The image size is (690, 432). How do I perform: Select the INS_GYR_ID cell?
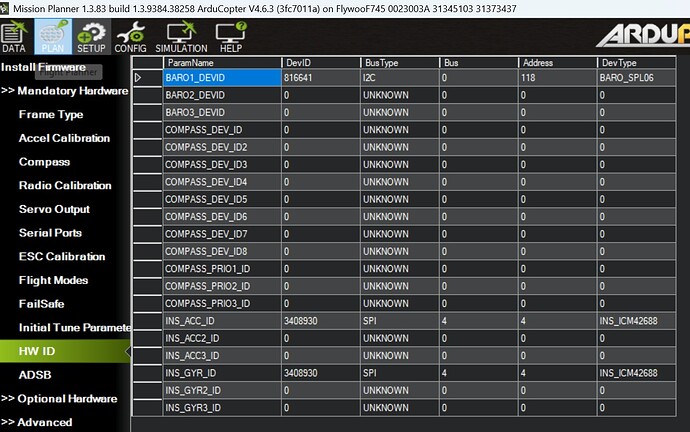[222, 373]
